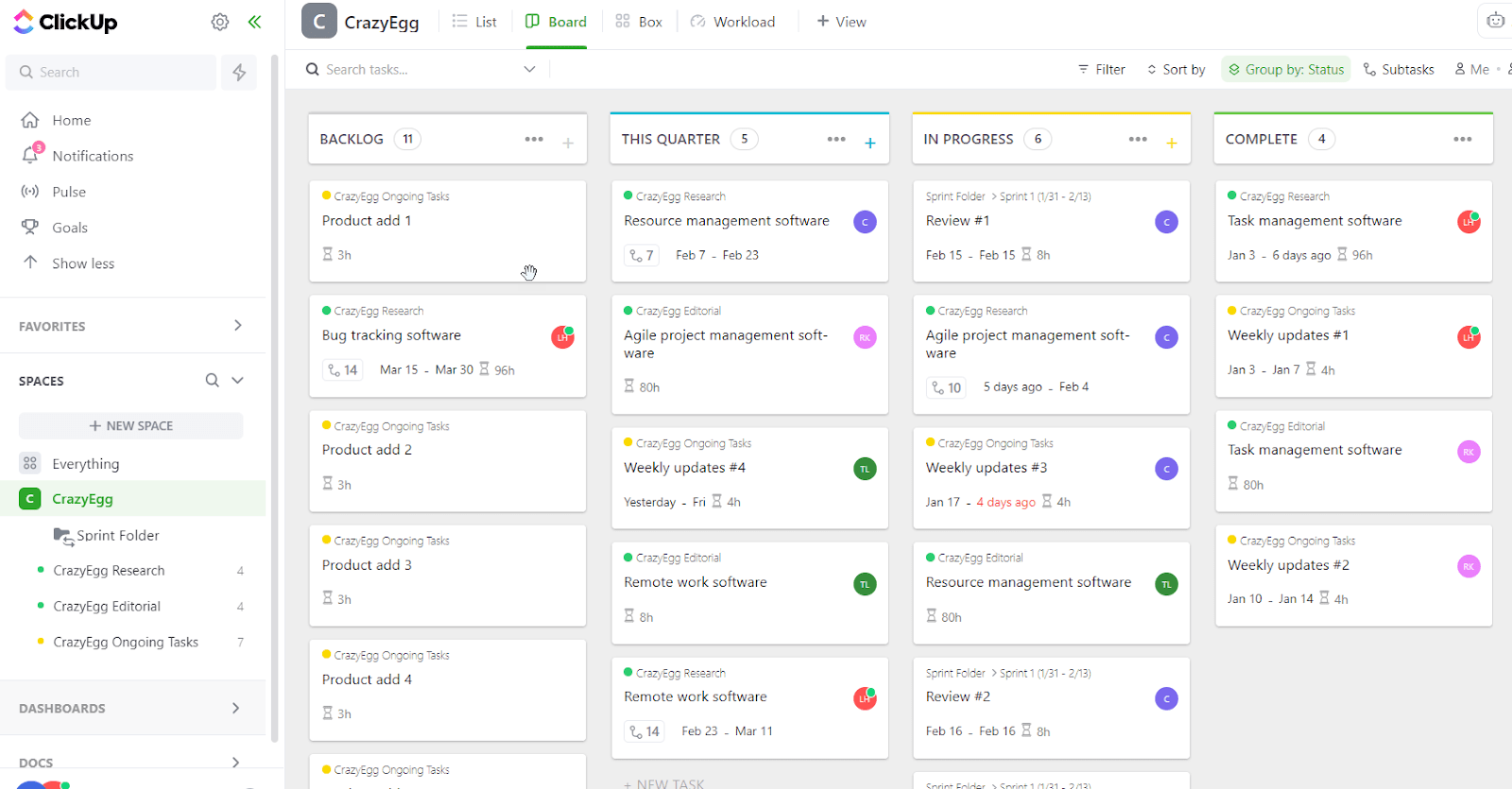This screenshot has height=789, width=1512.
Task: Open the robot automation icon top right
Action: [x=1496, y=20]
